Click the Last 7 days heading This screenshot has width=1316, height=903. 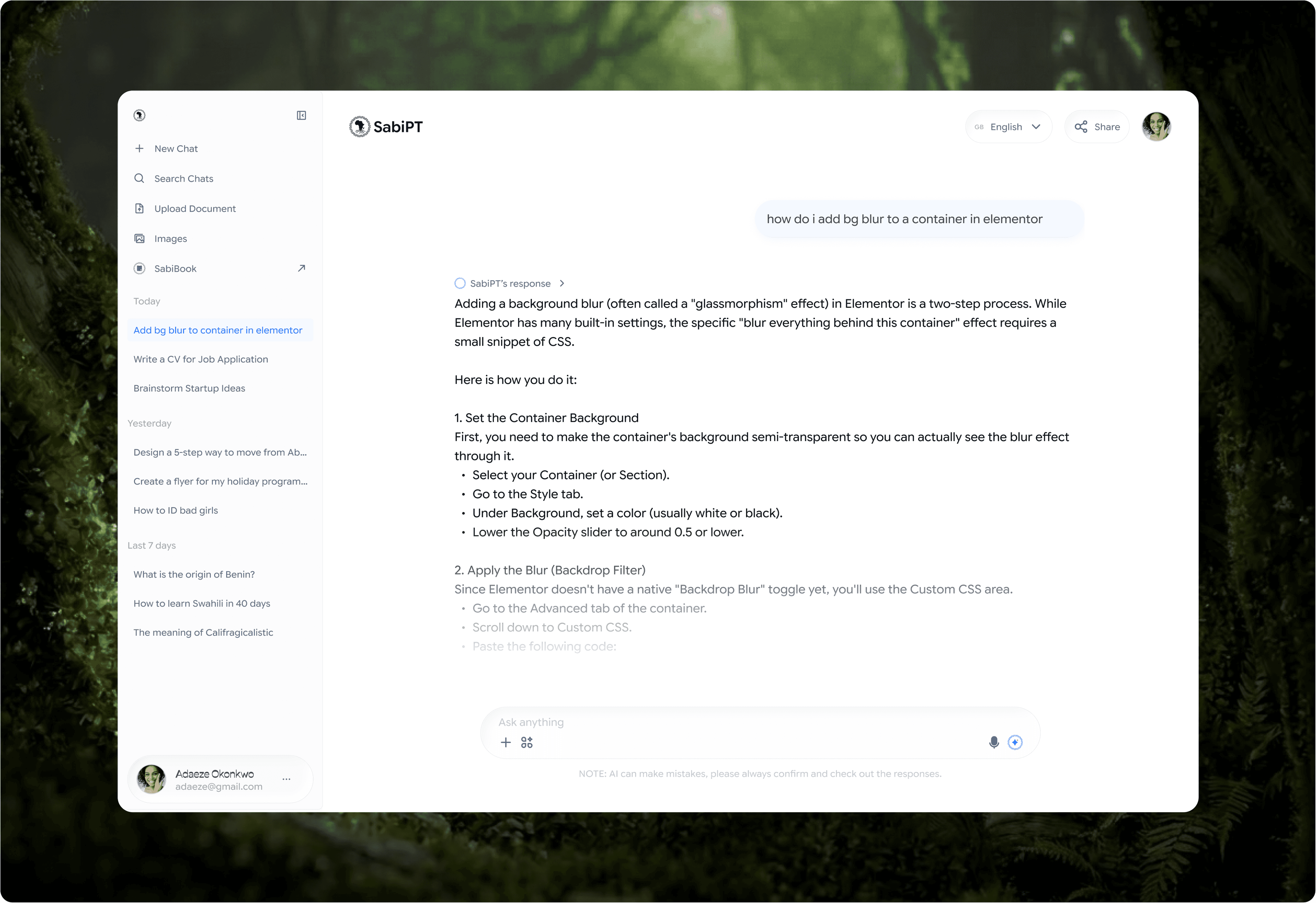coord(152,545)
